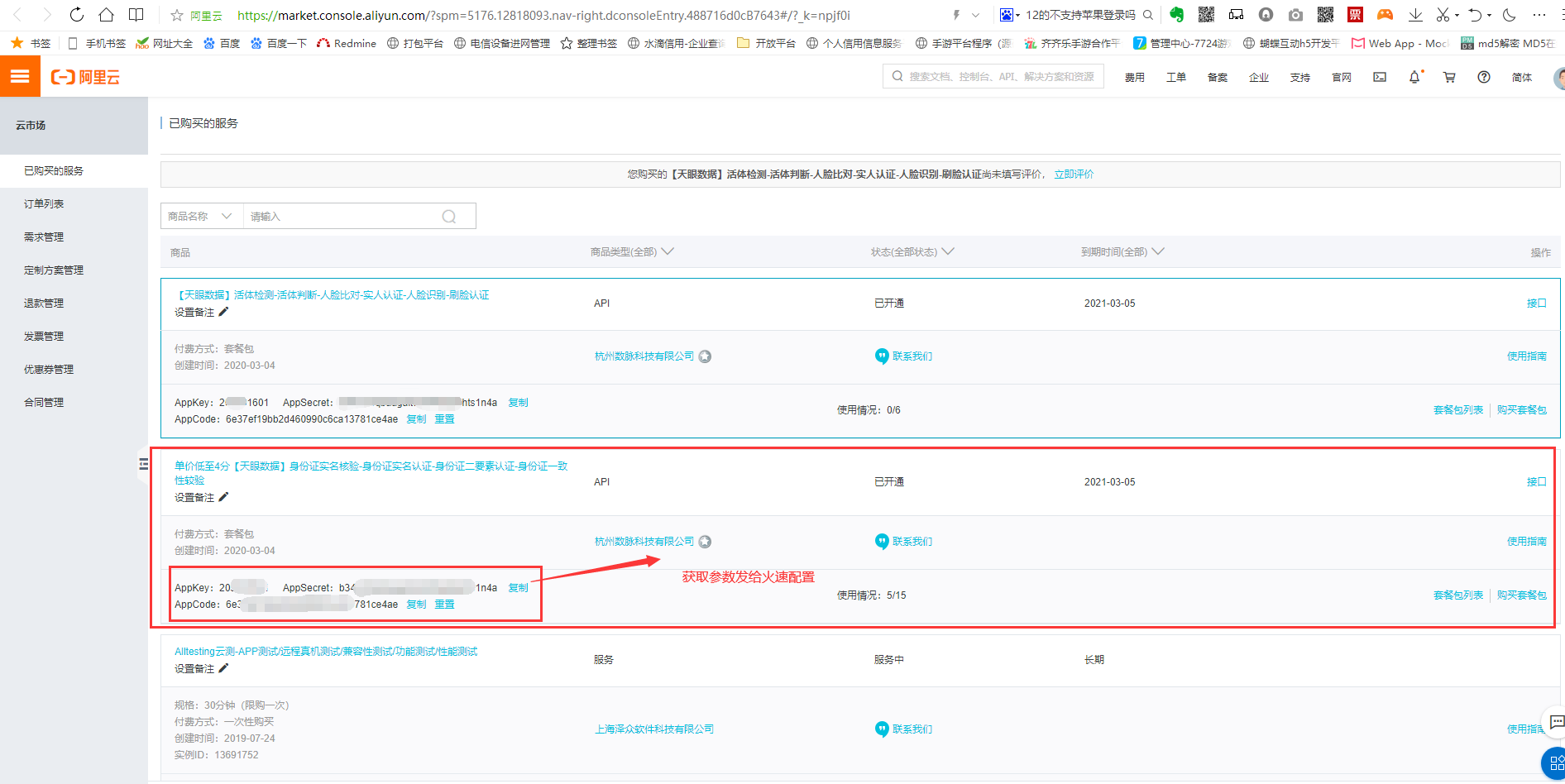Image resolution: width=1565 pixels, height=784 pixels.
Task: Open the browser screenshot camera icon
Action: coord(1295,15)
